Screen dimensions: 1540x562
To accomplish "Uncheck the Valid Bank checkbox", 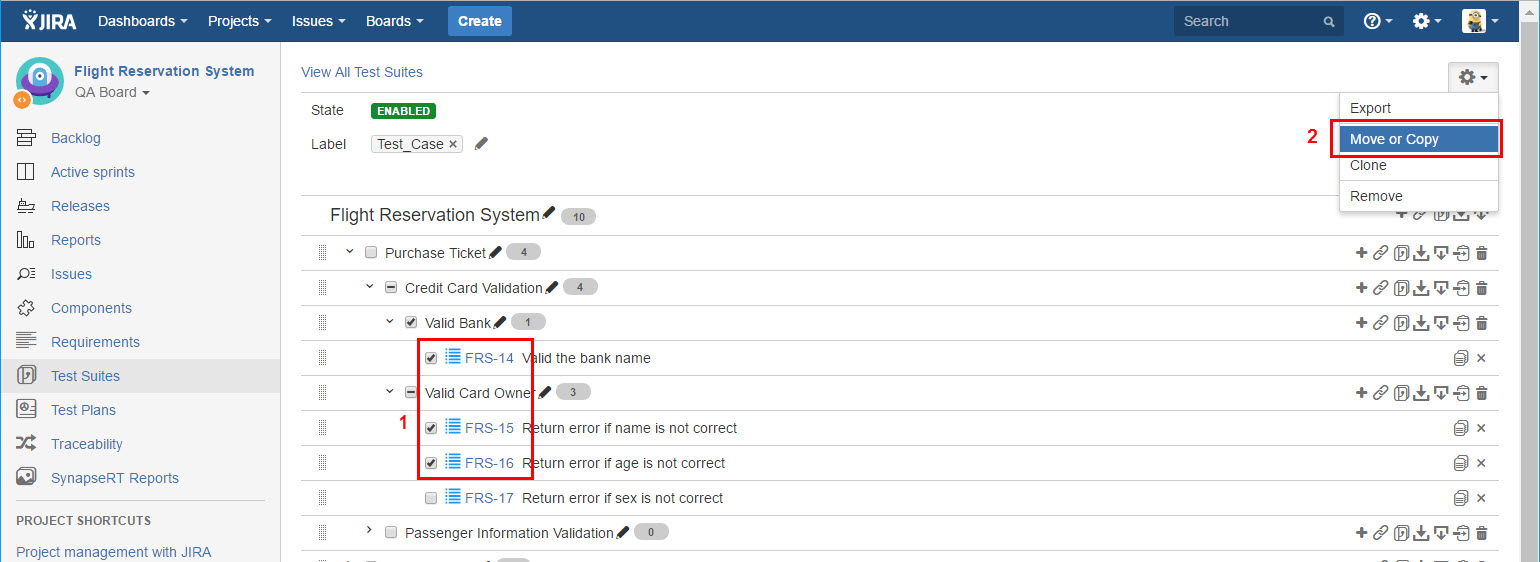I will pyautogui.click(x=411, y=323).
